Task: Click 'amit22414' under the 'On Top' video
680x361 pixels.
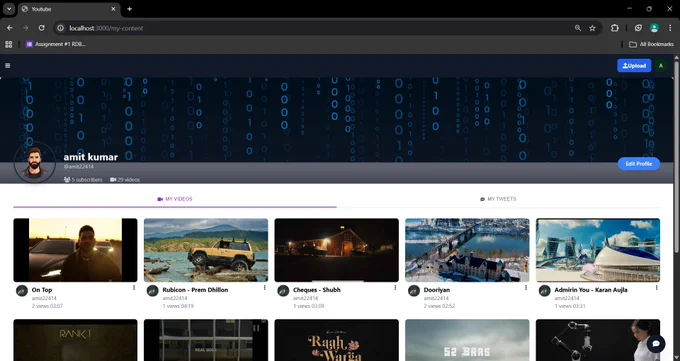Action: [44, 299]
